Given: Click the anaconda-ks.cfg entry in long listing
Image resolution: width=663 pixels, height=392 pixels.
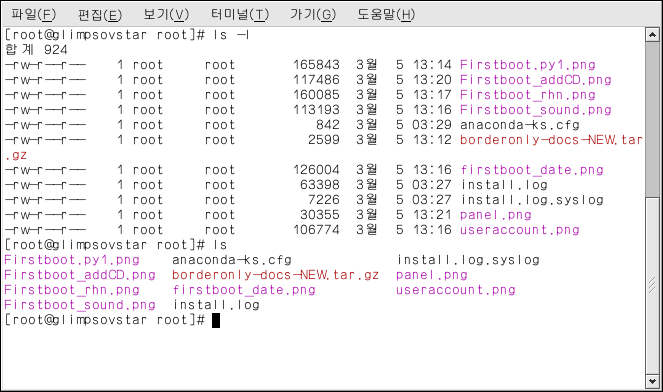Looking at the screenshot, I should (520, 125).
